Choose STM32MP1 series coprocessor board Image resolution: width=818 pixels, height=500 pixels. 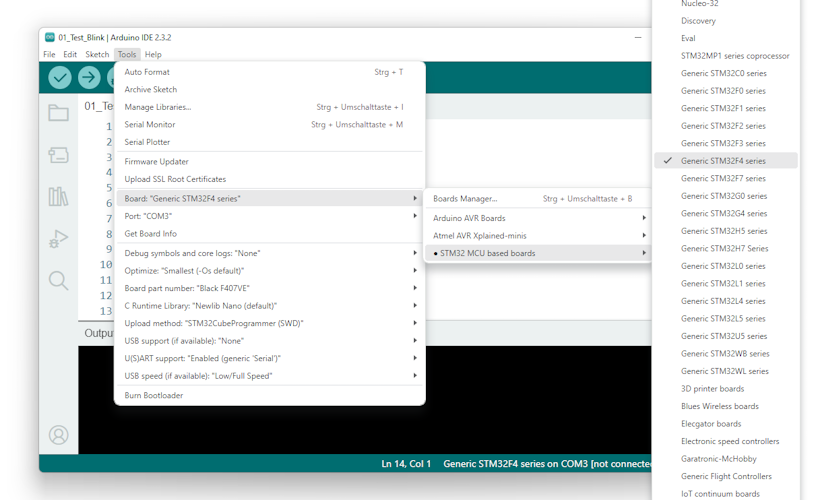click(726, 56)
